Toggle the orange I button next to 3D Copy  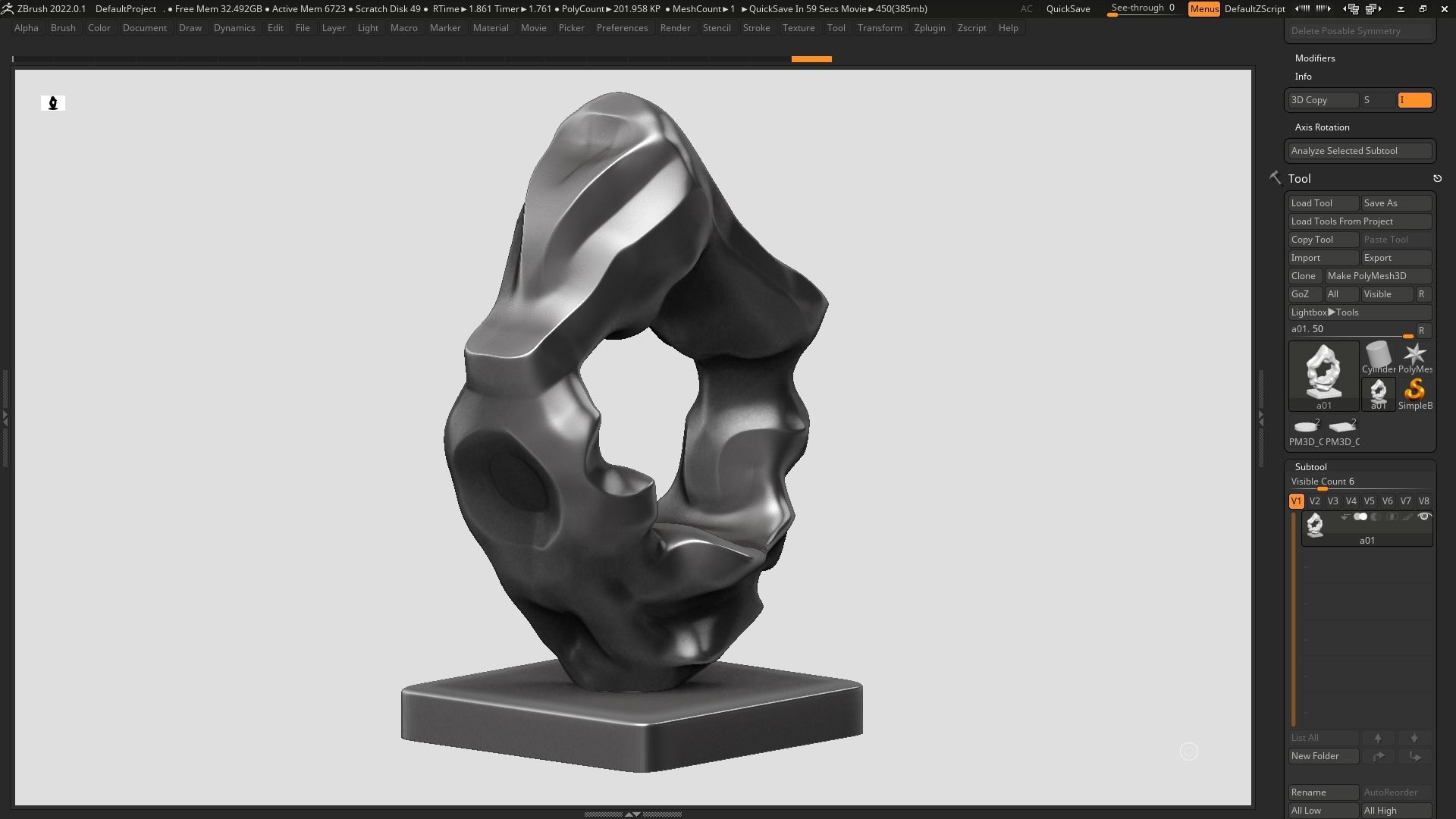(1414, 100)
